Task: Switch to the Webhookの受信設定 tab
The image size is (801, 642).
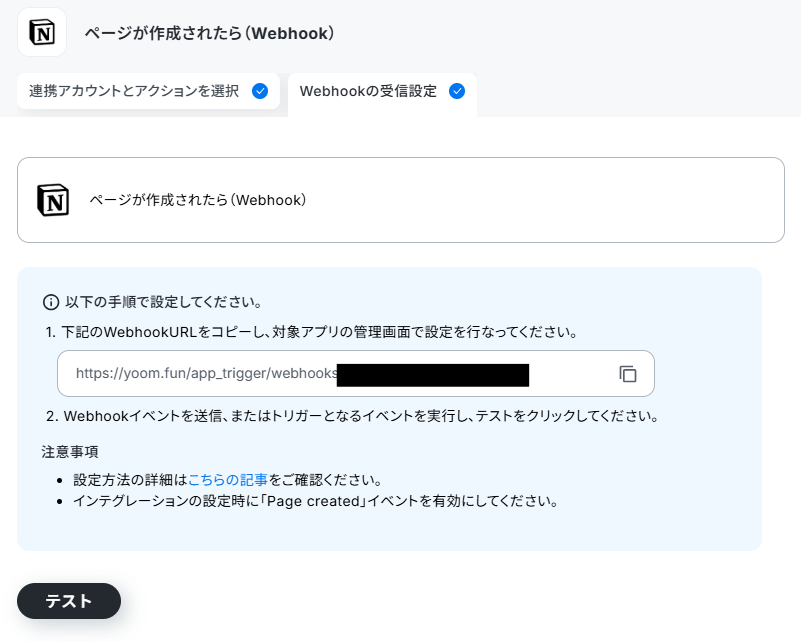Action: click(x=382, y=94)
